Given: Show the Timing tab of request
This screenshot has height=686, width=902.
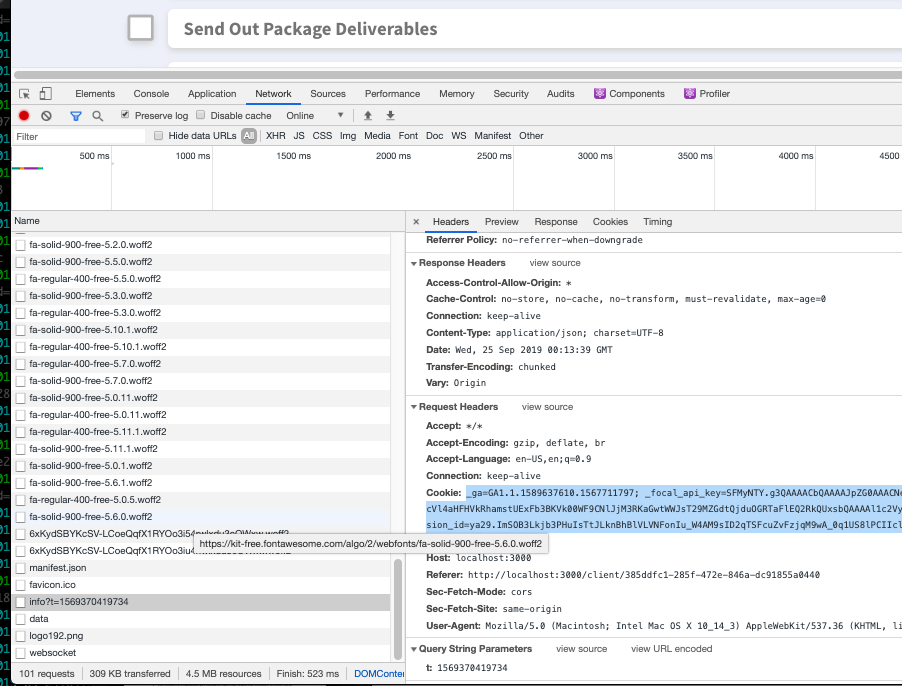Looking at the screenshot, I should click(658, 222).
